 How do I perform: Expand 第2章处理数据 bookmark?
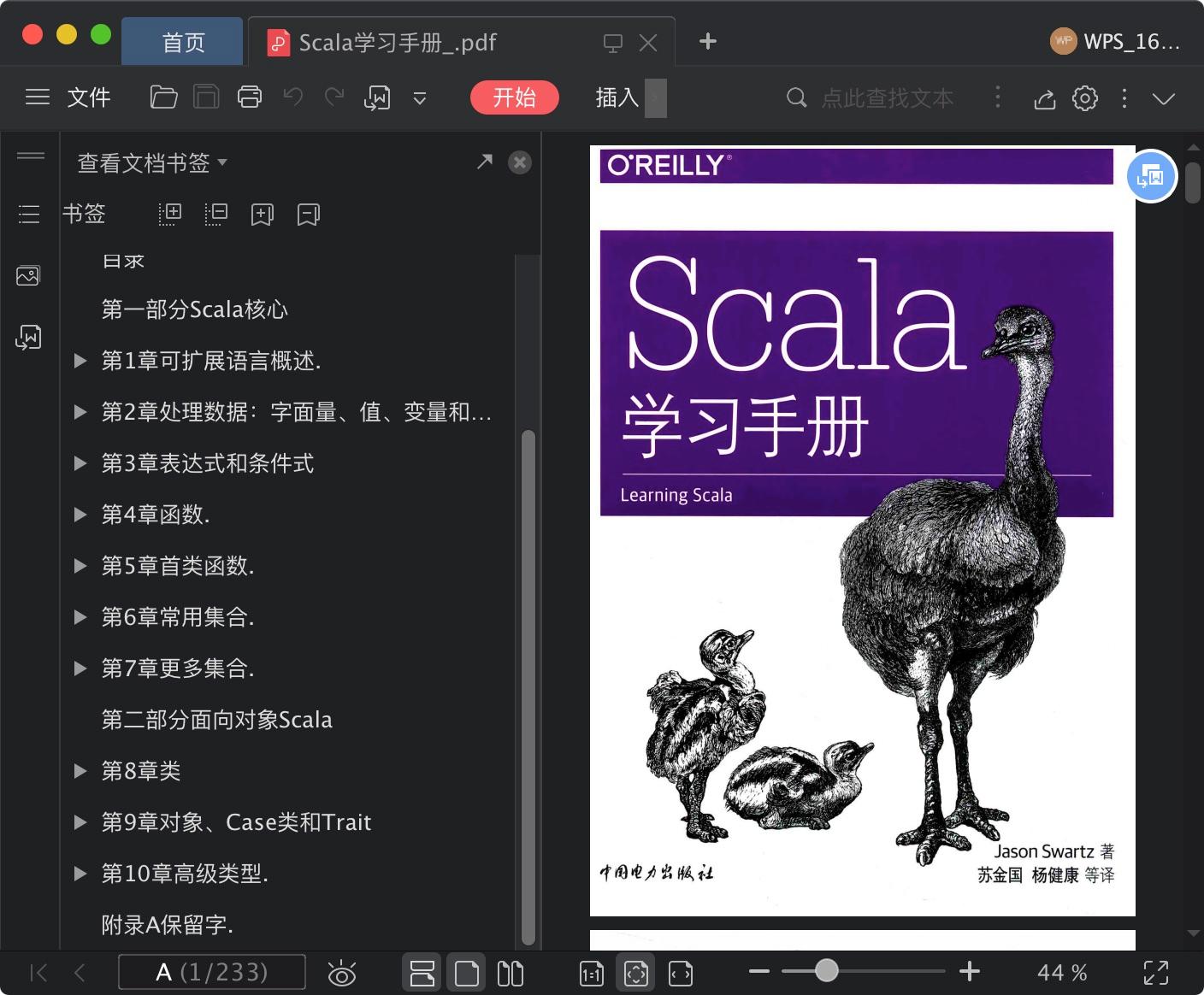(x=80, y=412)
